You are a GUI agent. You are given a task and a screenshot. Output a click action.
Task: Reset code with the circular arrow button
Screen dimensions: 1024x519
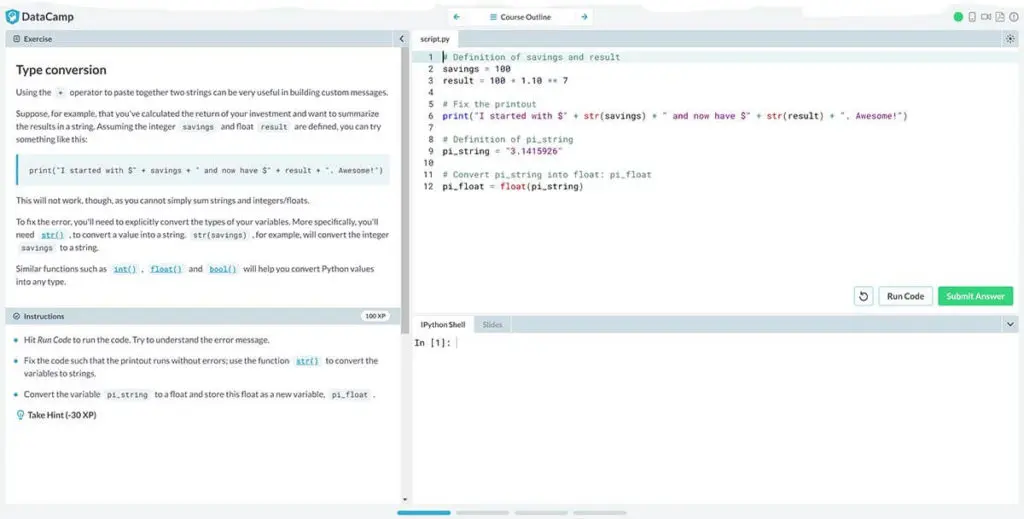(863, 296)
